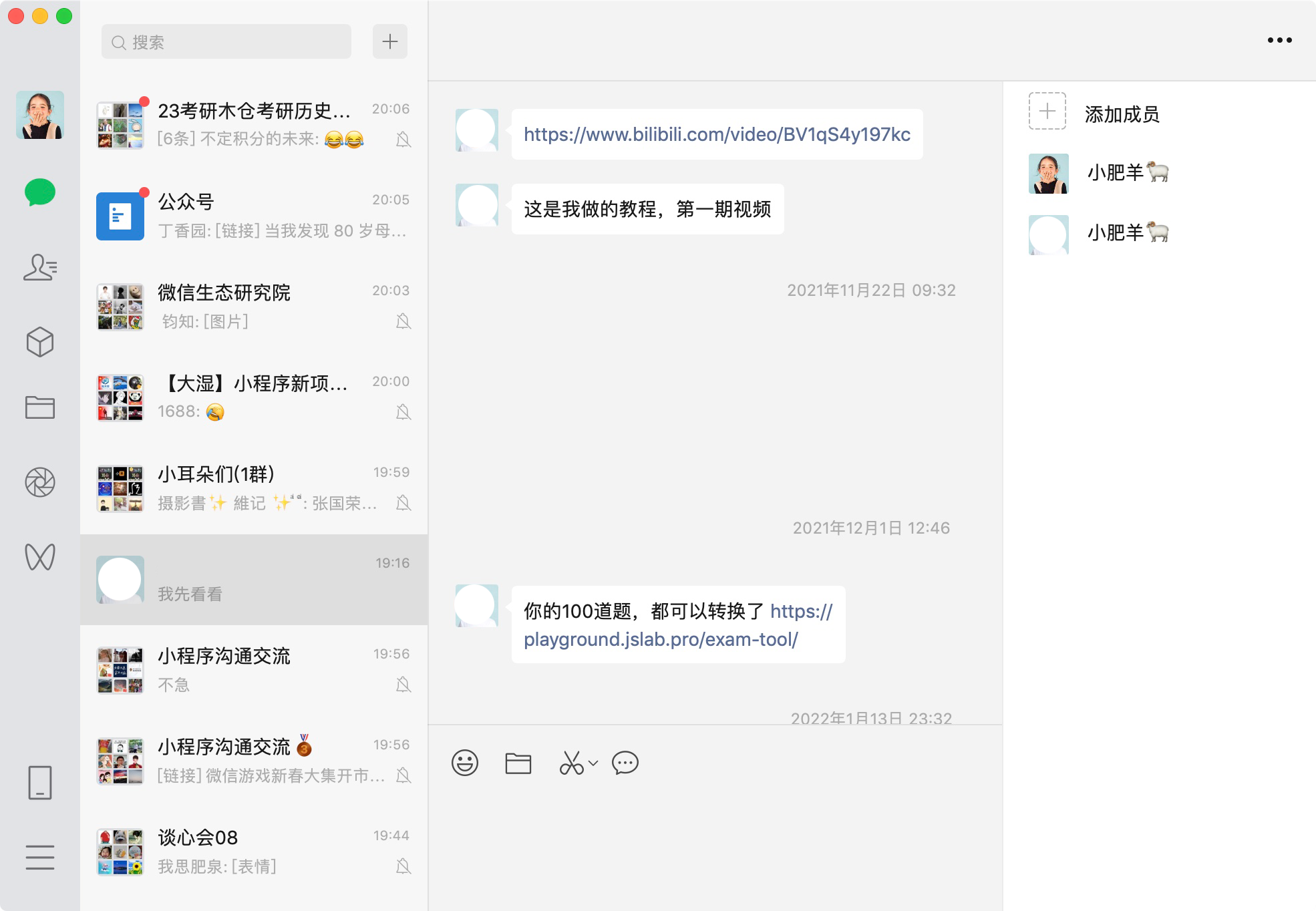Select the 微信生态研究院 chat
Screen dimensions: 1316x911
tap(254, 307)
